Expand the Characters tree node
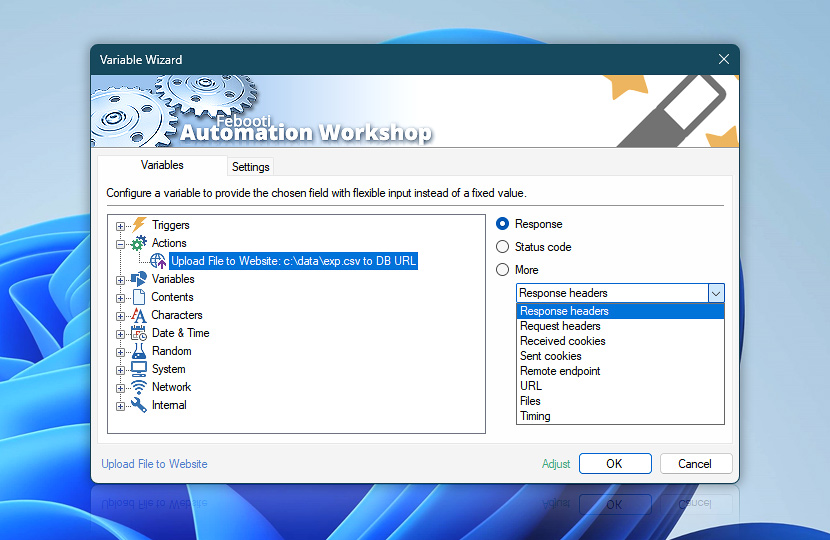This screenshot has width=830, height=540. pyautogui.click(x=120, y=316)
